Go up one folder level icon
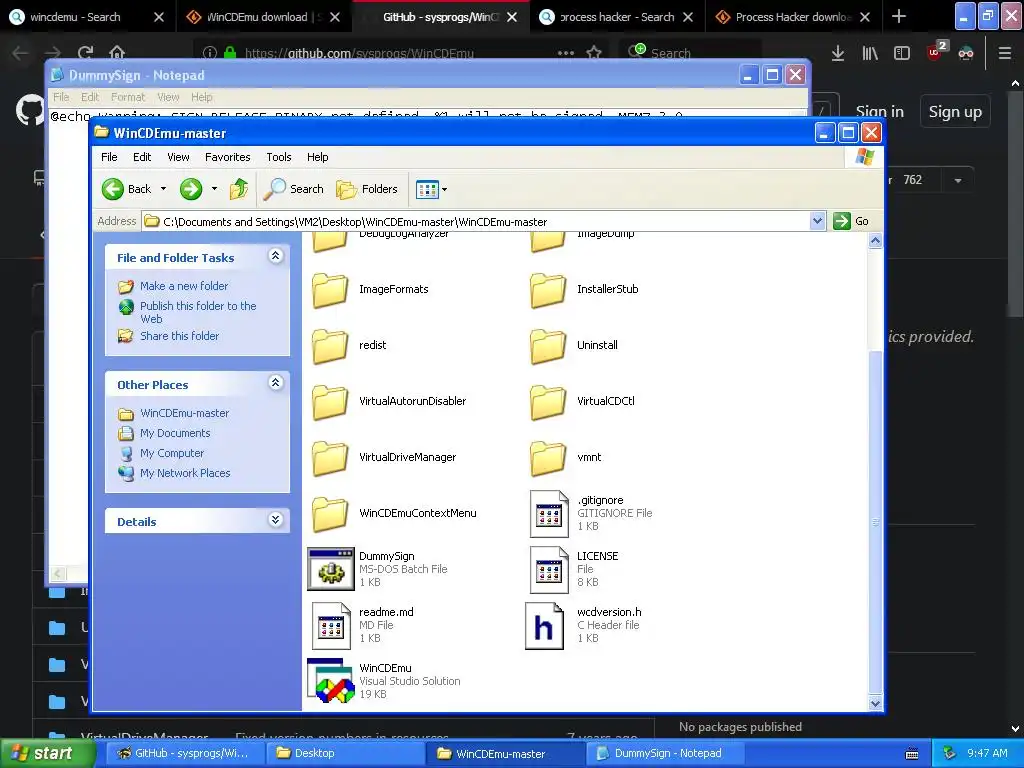Screen dimensions: 1024x768 click(239, 189)
